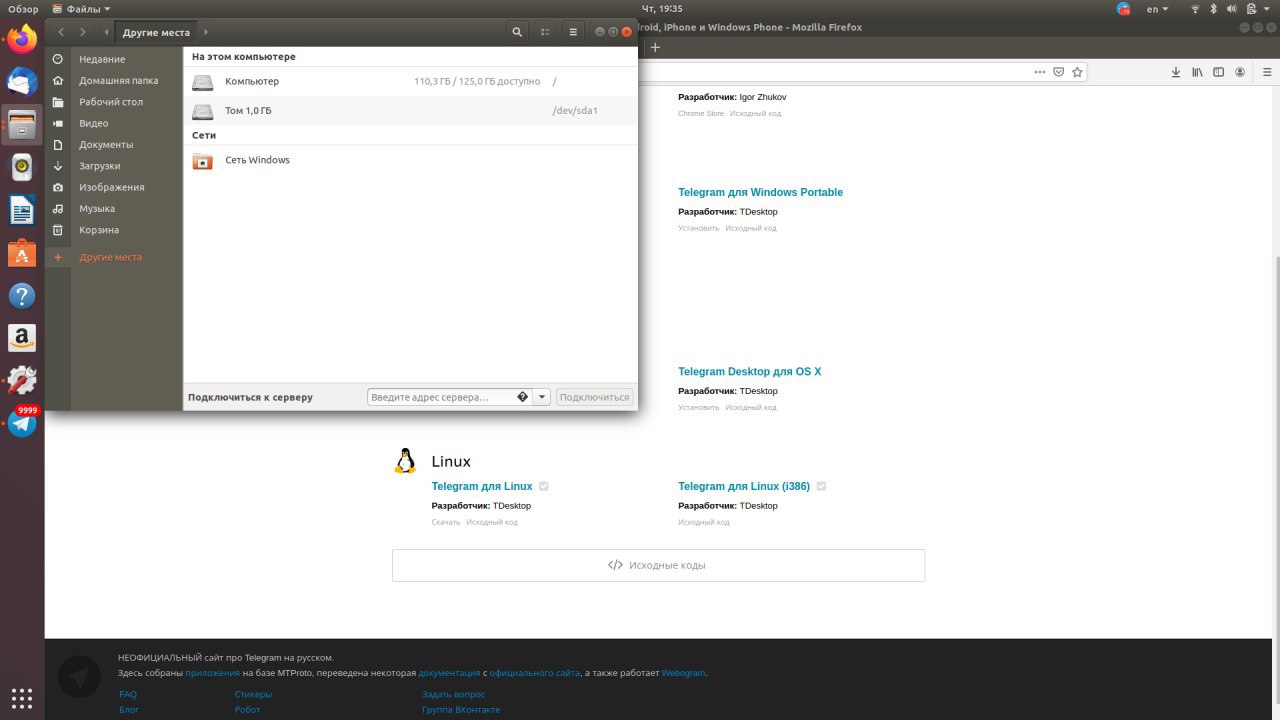Show applications grid in dock
The height and width of the screenshot is (720, 1280).
(x=22, y=697)
